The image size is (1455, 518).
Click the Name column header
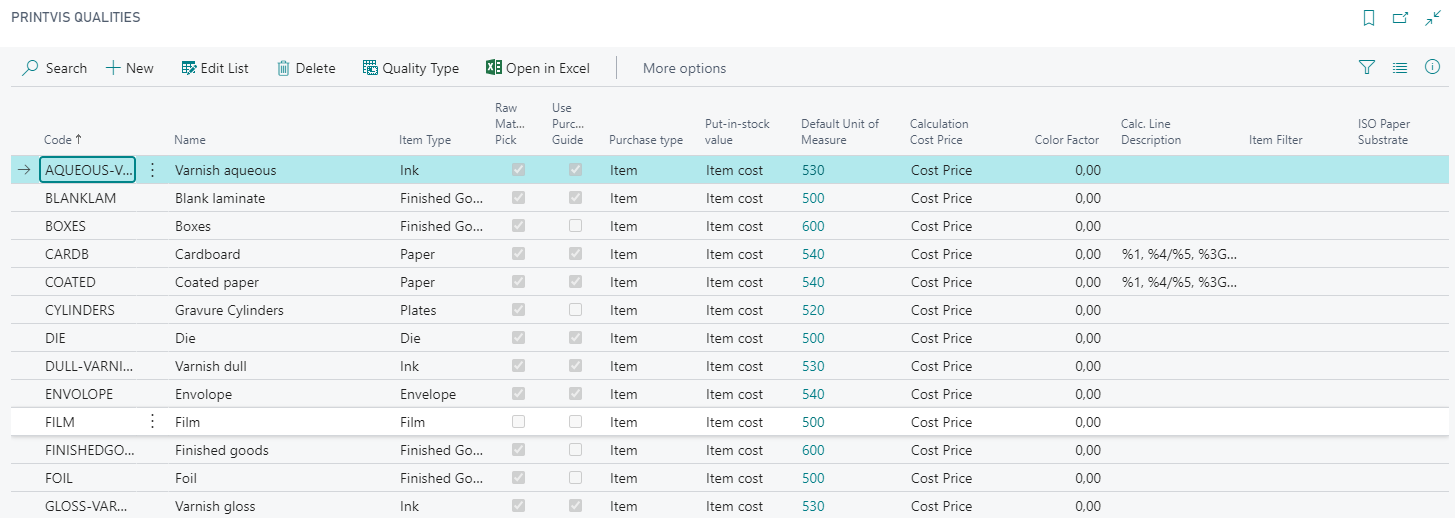click(190, 140)
